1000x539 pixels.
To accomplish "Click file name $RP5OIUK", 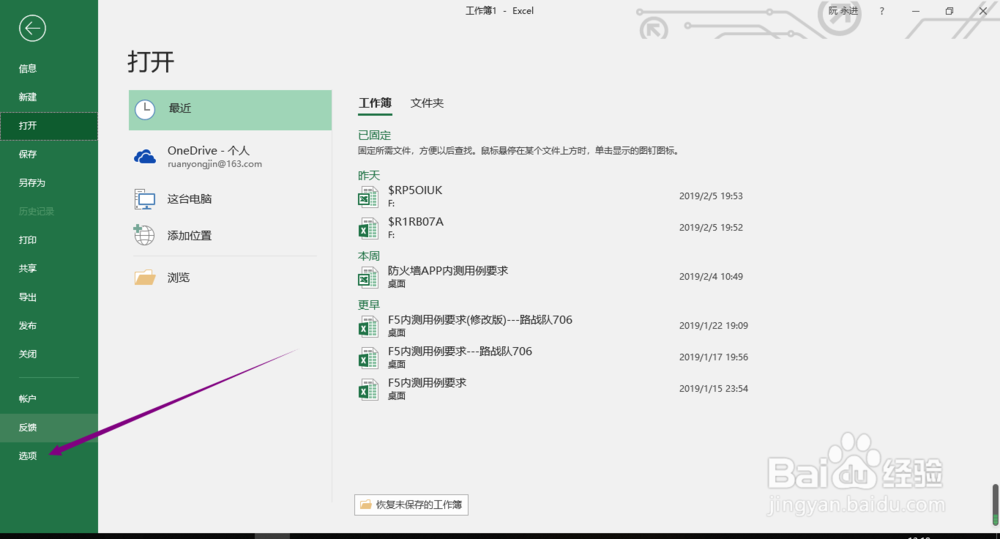I will pos(415,190).
